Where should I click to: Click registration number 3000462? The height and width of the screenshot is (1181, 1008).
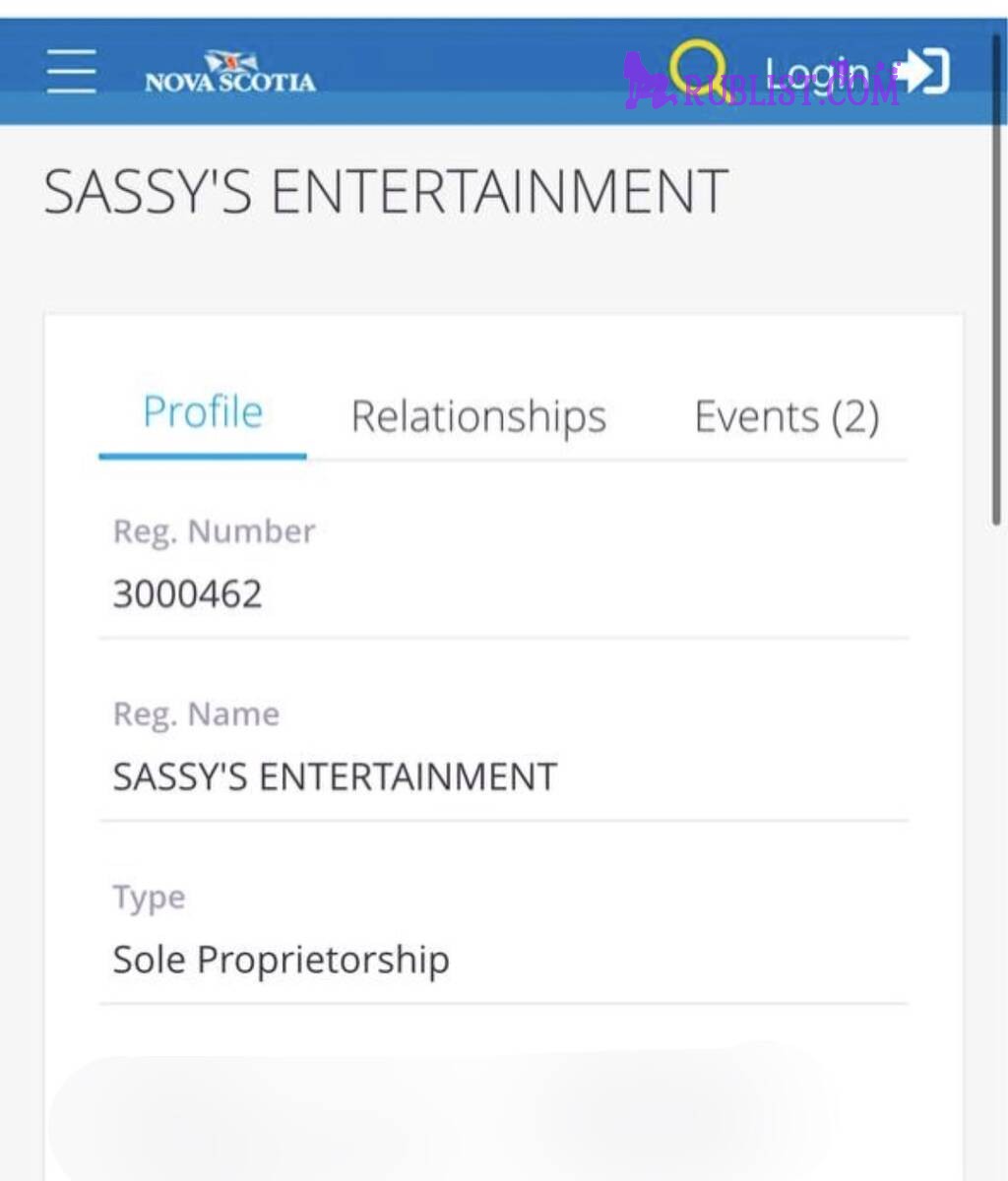187,594
